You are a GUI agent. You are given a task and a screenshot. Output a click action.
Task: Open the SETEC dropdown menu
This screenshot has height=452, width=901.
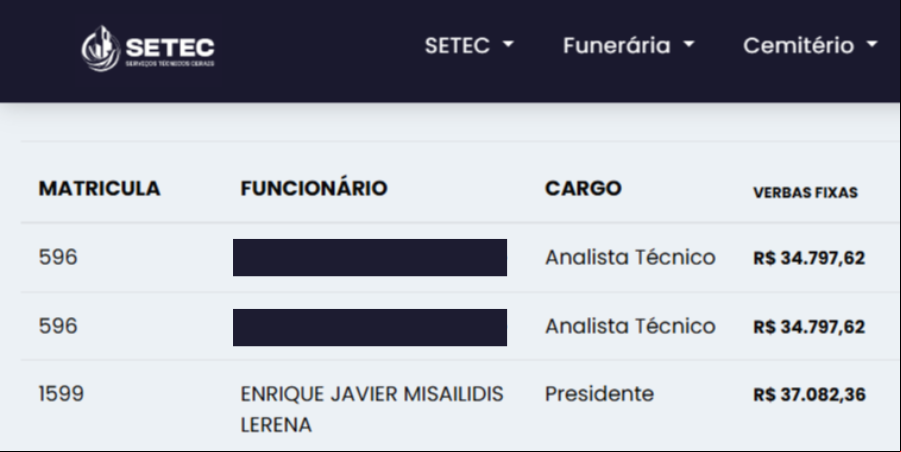click(469, 45)
